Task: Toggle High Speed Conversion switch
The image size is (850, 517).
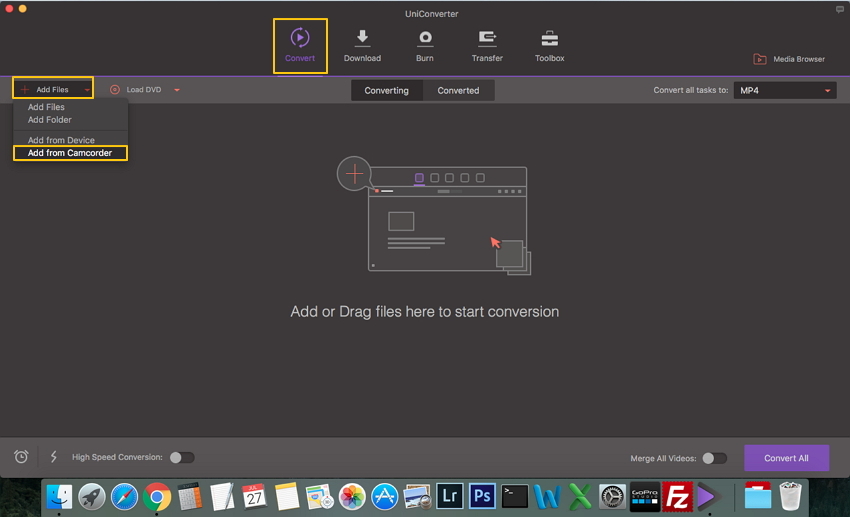Action: click(182, 457)
